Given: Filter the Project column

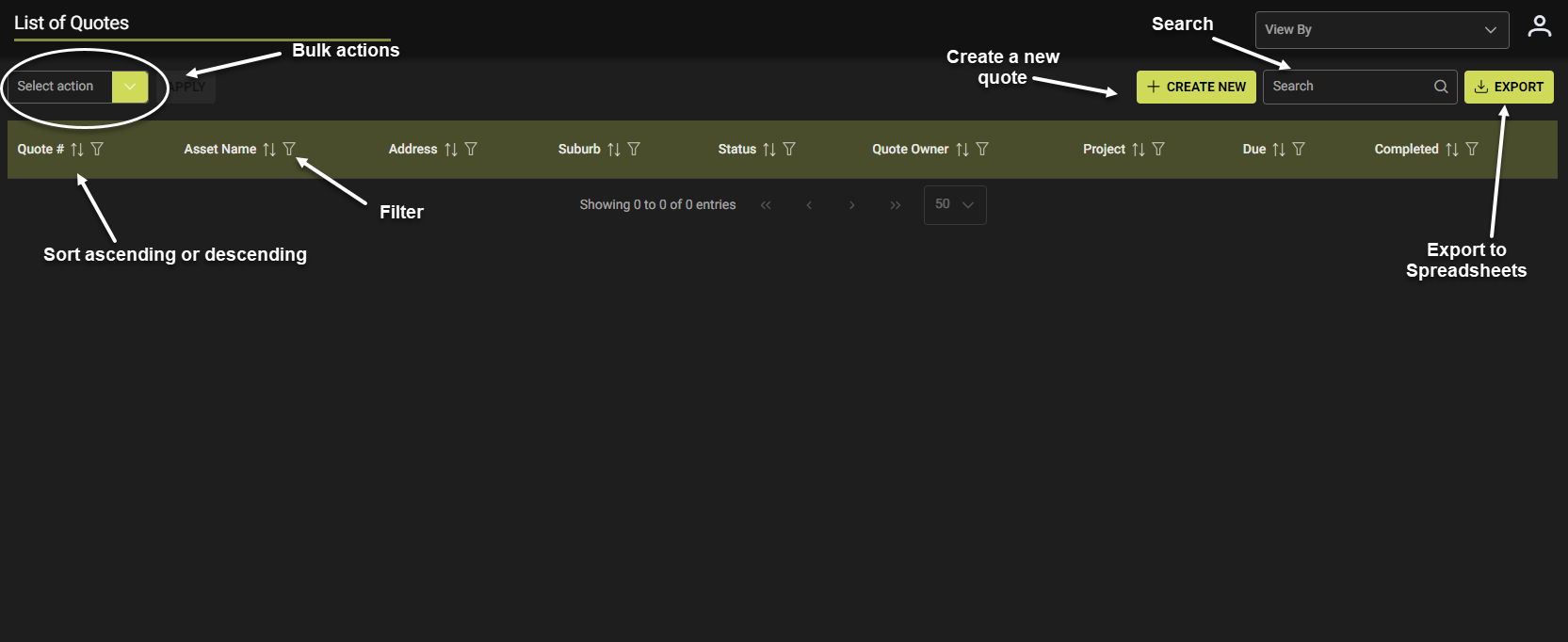Looking at the screenshot, I should pos(1158,149).
